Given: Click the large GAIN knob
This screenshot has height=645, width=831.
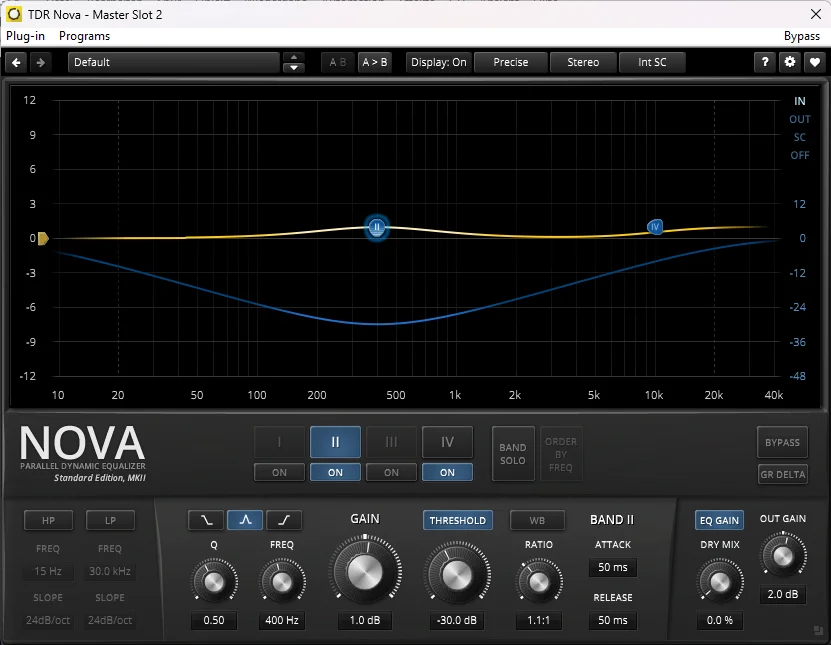Looking at the screenshot, I should (365, 571).
